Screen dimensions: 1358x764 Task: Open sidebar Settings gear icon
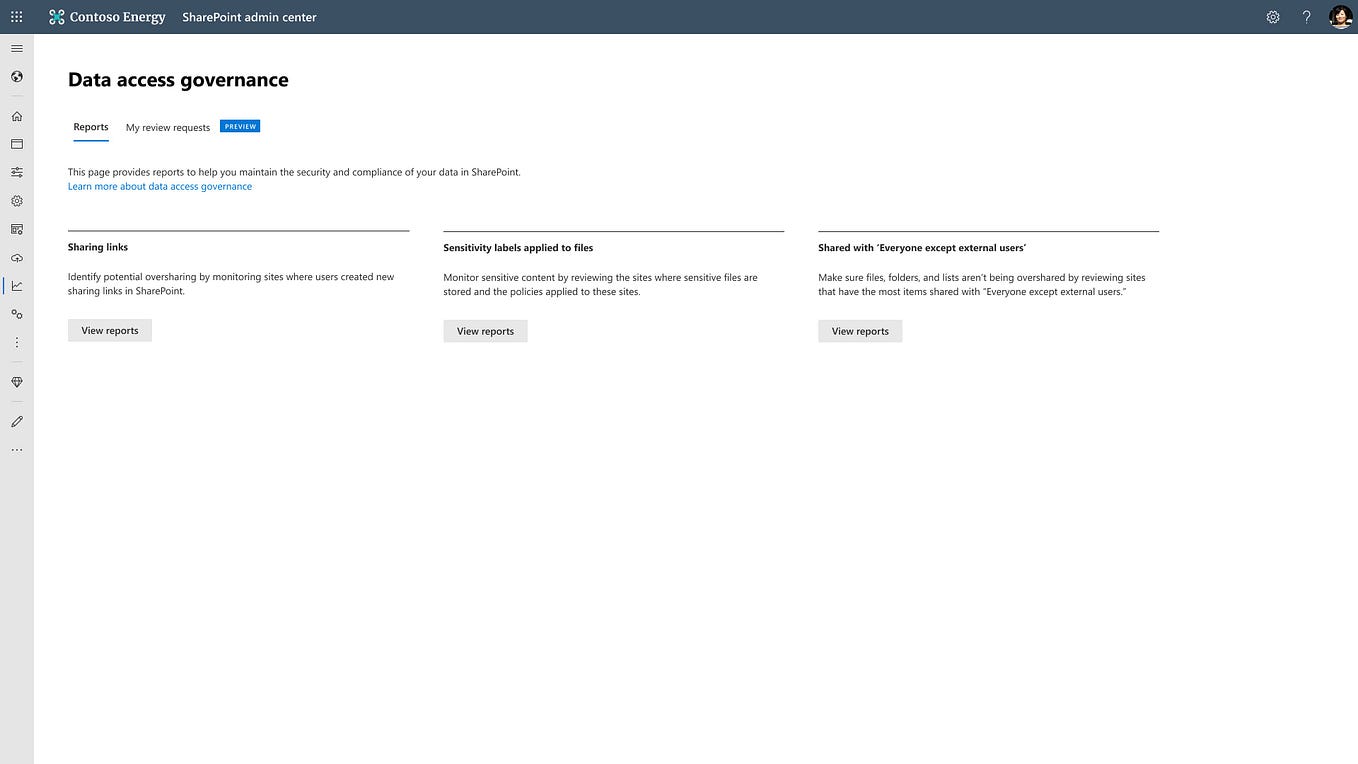click(16, 200)
